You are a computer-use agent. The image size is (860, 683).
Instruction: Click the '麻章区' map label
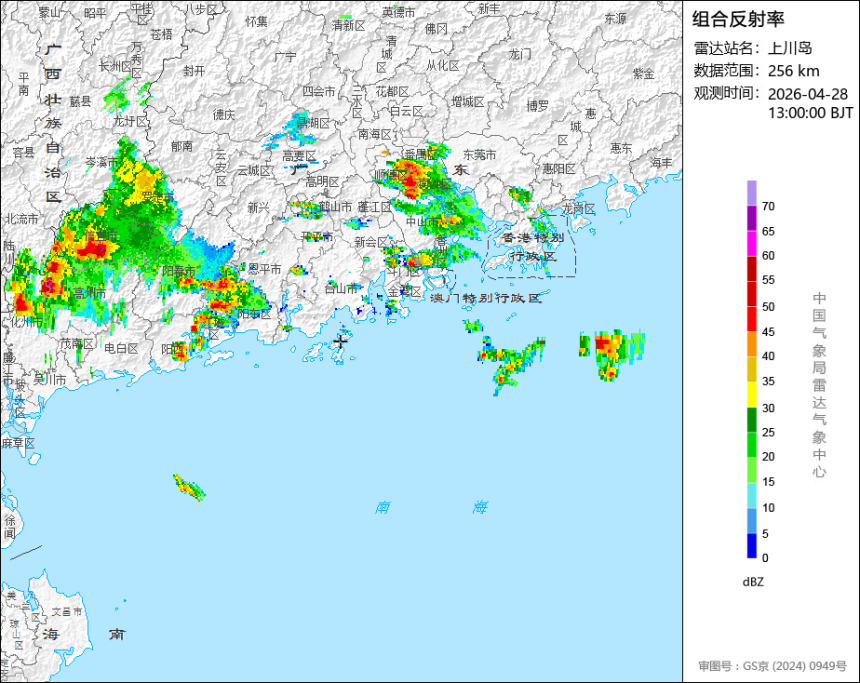pos(18,443)
